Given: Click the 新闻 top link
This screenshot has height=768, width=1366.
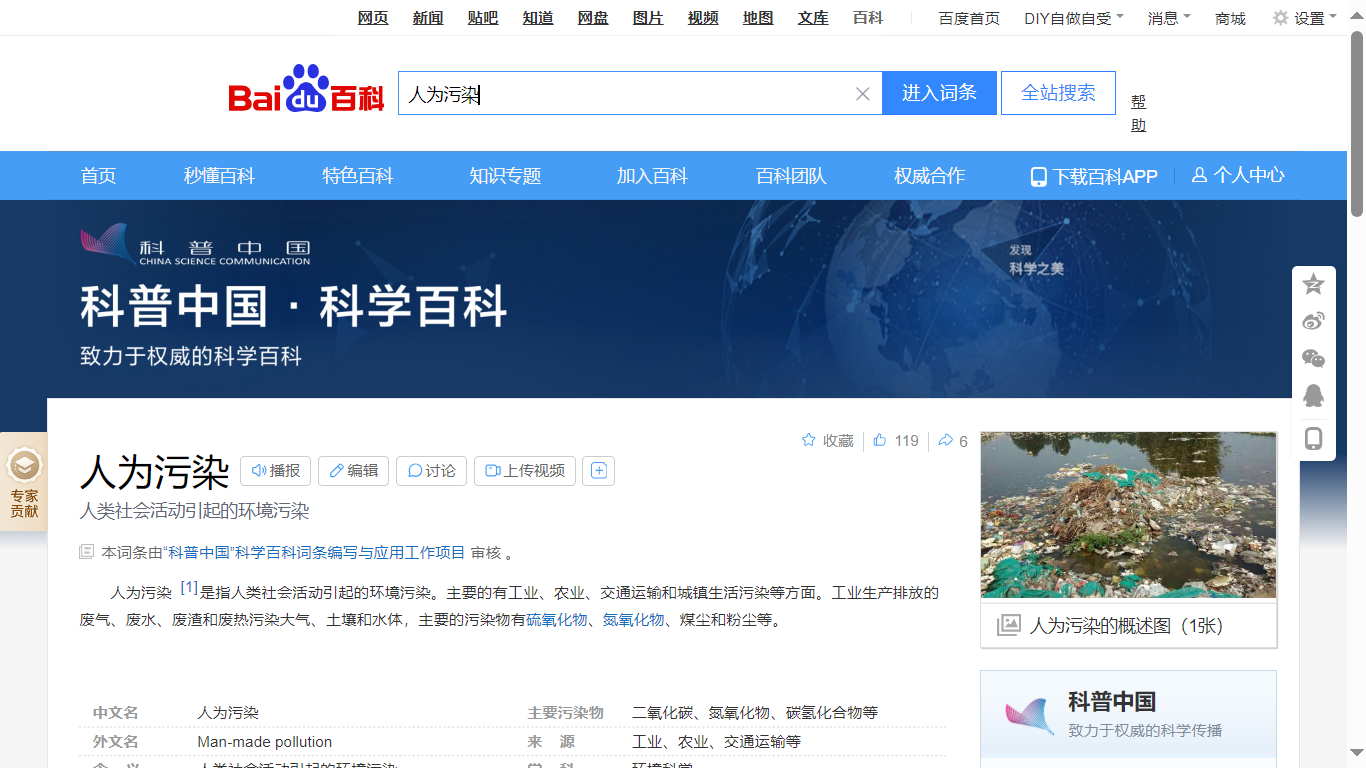Looking at the screenshot, I should pyautogui.click(x=428, y=18).
